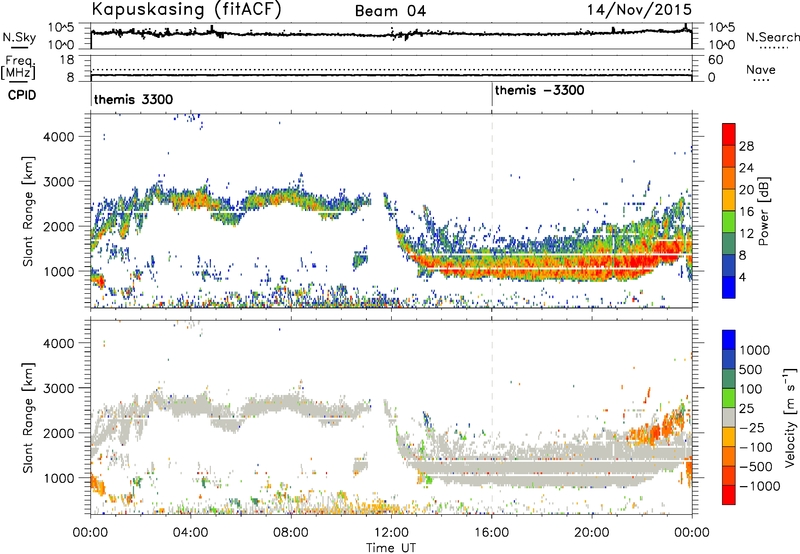Click the "3000" tick on velocity panel axis
This screenshot has height=554, width=800.
point(58,388)
